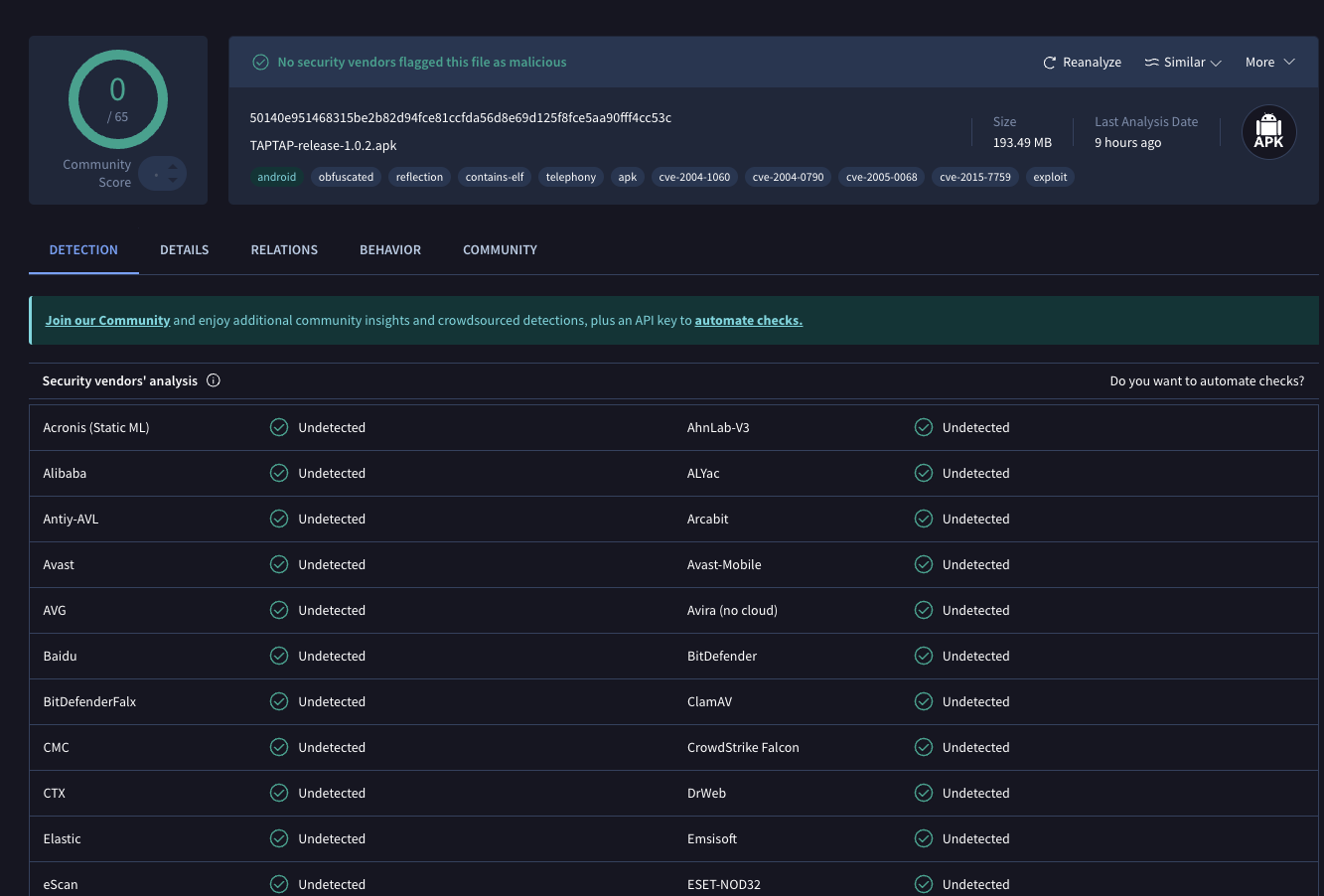
Task: Click the cve-2015-7759 tag
Action: click(975, 177)
